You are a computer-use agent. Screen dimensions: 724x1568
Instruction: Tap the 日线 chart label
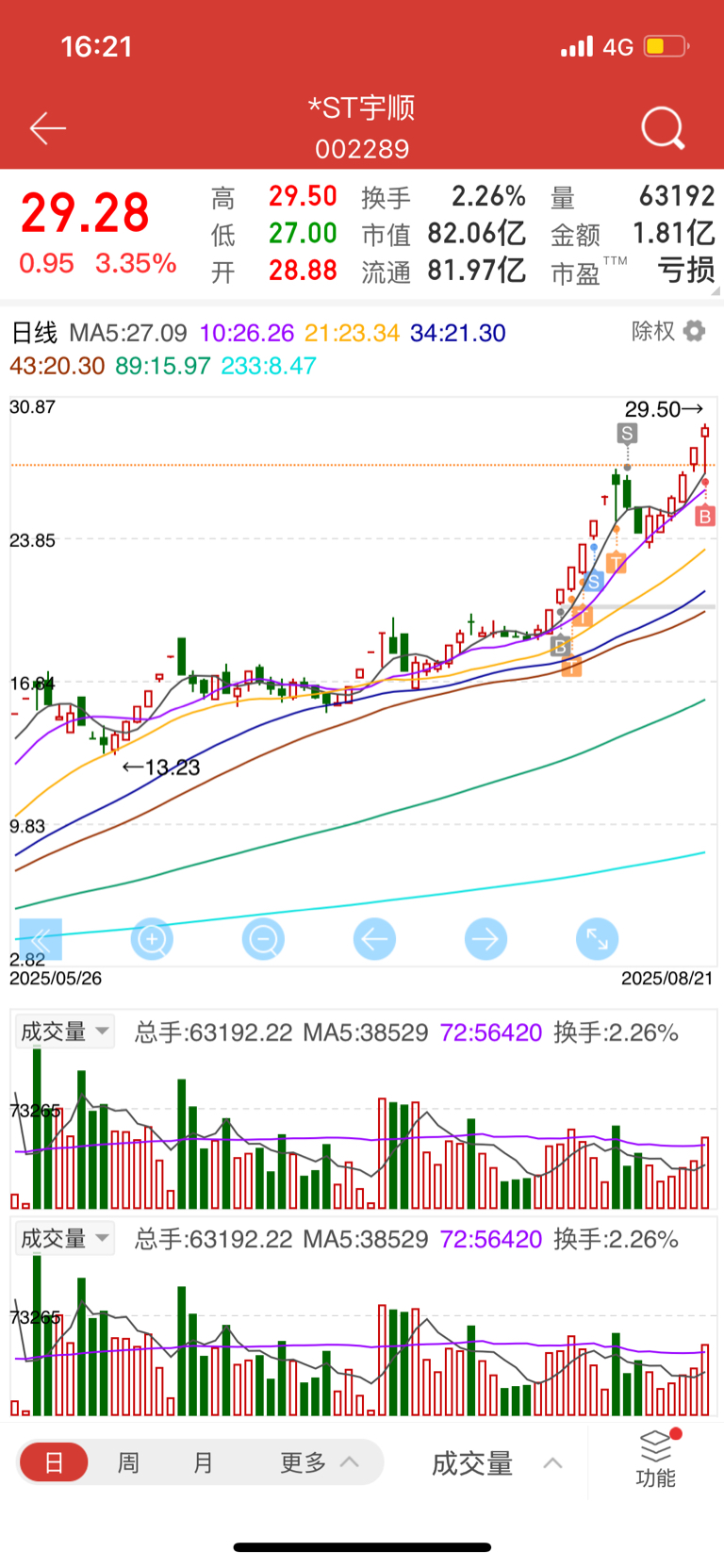(x=34, y=333)
